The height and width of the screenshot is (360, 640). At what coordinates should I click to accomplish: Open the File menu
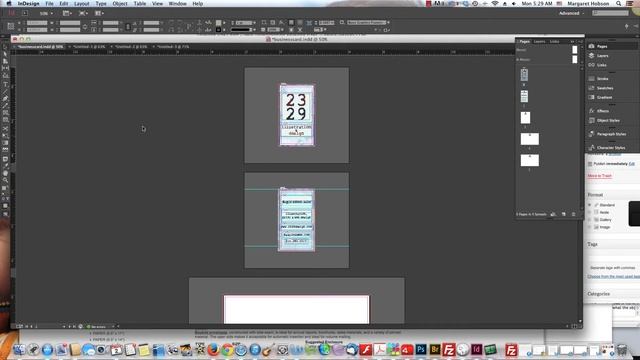click(x=49, y=4)
